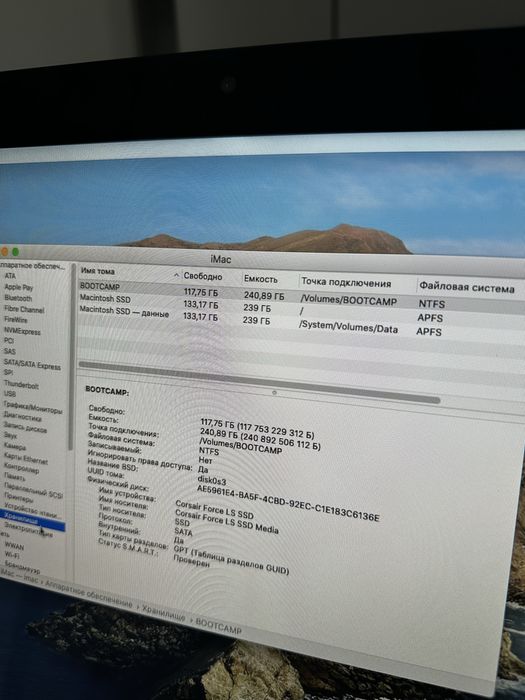The height and width of the screenshot is (700, 525).
Task: Select Bluetooth in the sidebar
Action: (x=18, y=298)
